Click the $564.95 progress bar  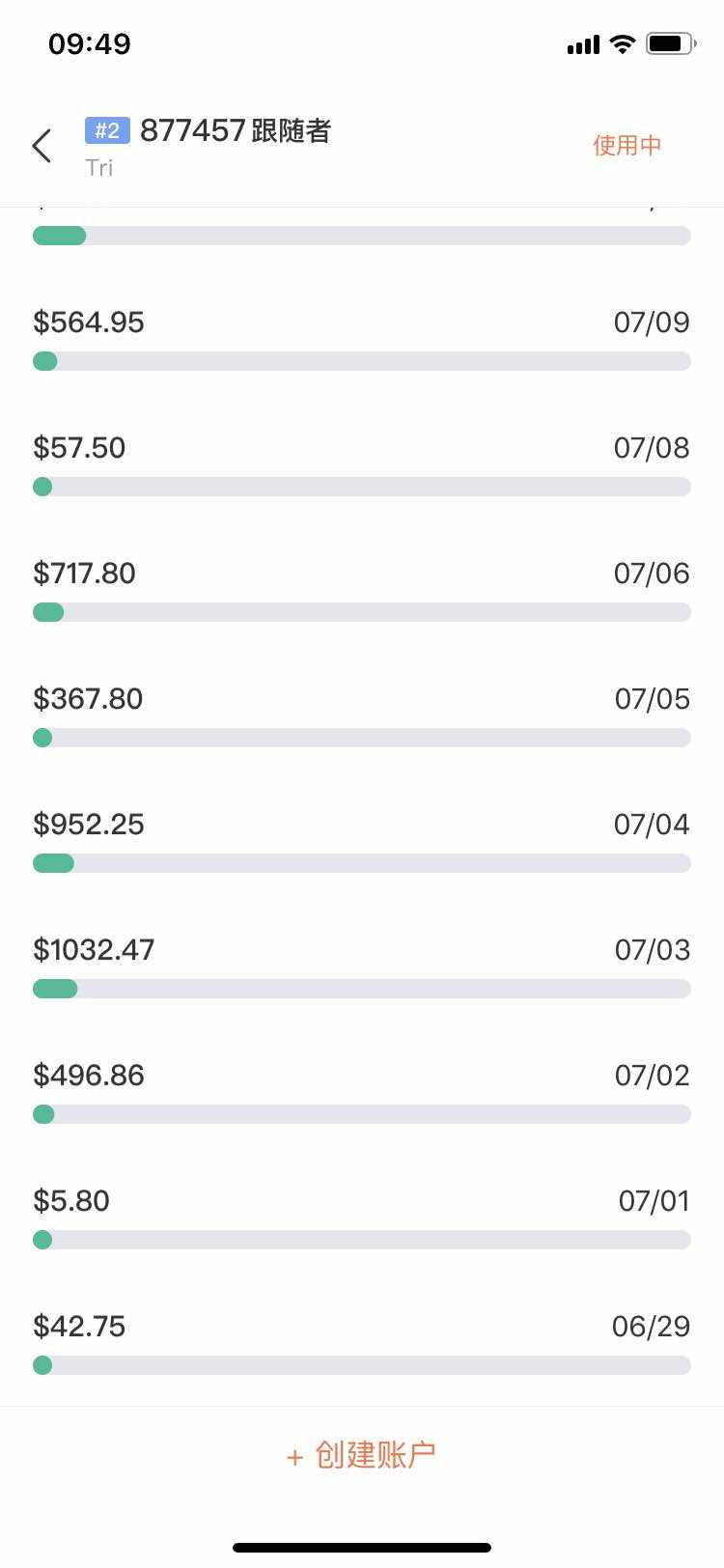coord(362,361)
